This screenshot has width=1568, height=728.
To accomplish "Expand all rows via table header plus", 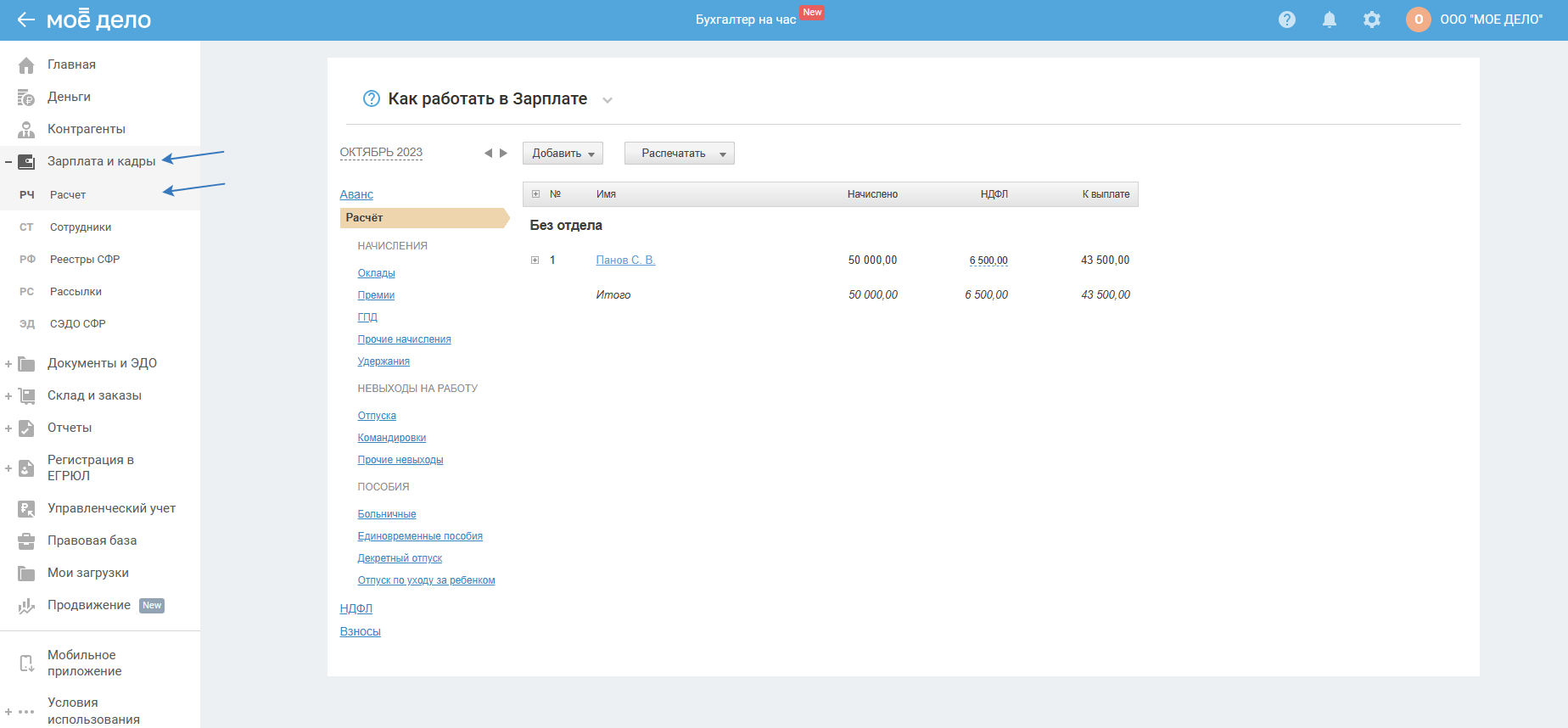I will pyautogui.click(x=535, y=194).
